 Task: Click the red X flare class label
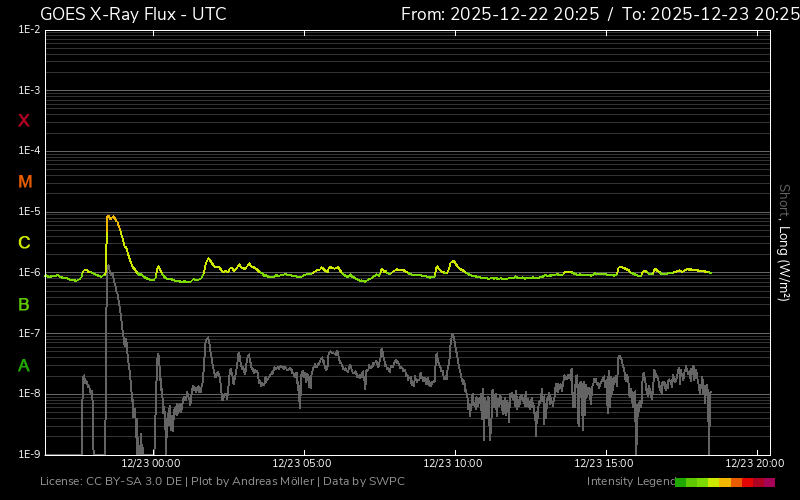pos(23,121)
